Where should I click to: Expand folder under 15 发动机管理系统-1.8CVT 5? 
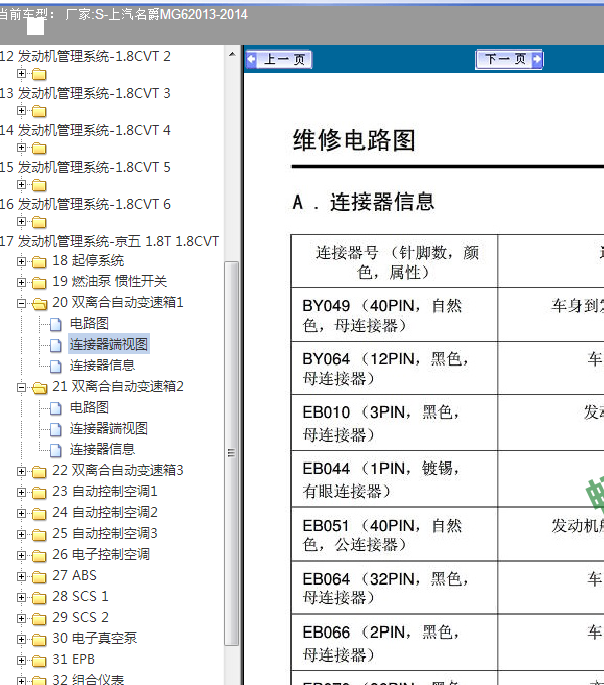click(21, 185)
